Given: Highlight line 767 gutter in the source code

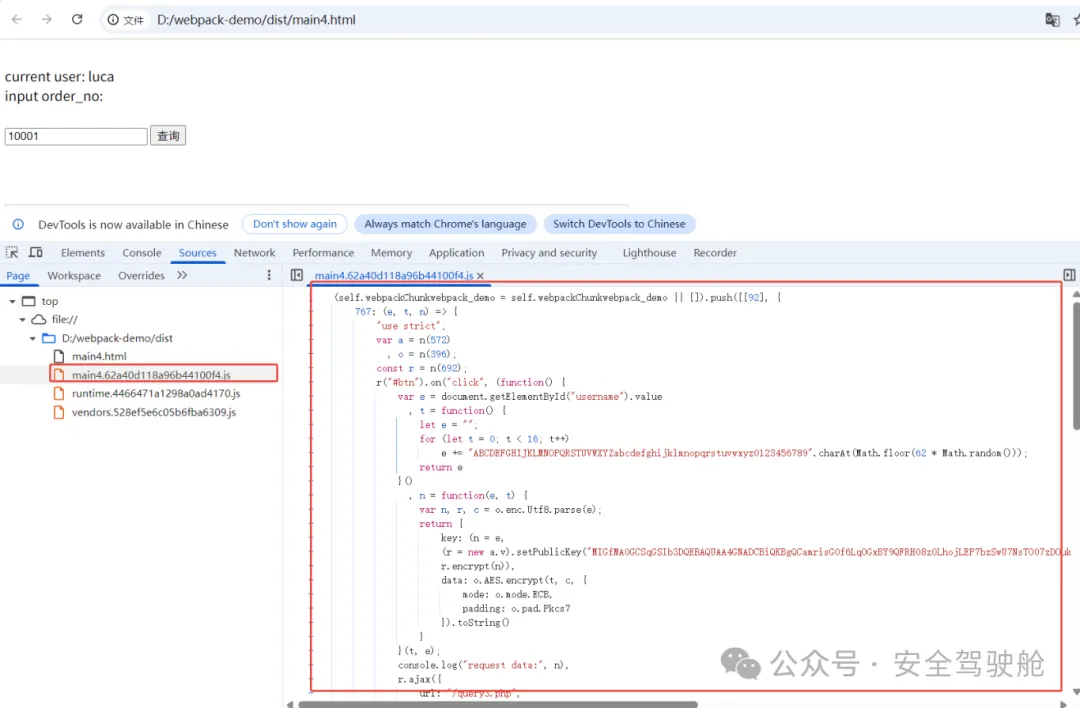Looking at the screenshot, I should tap(364, 310).
